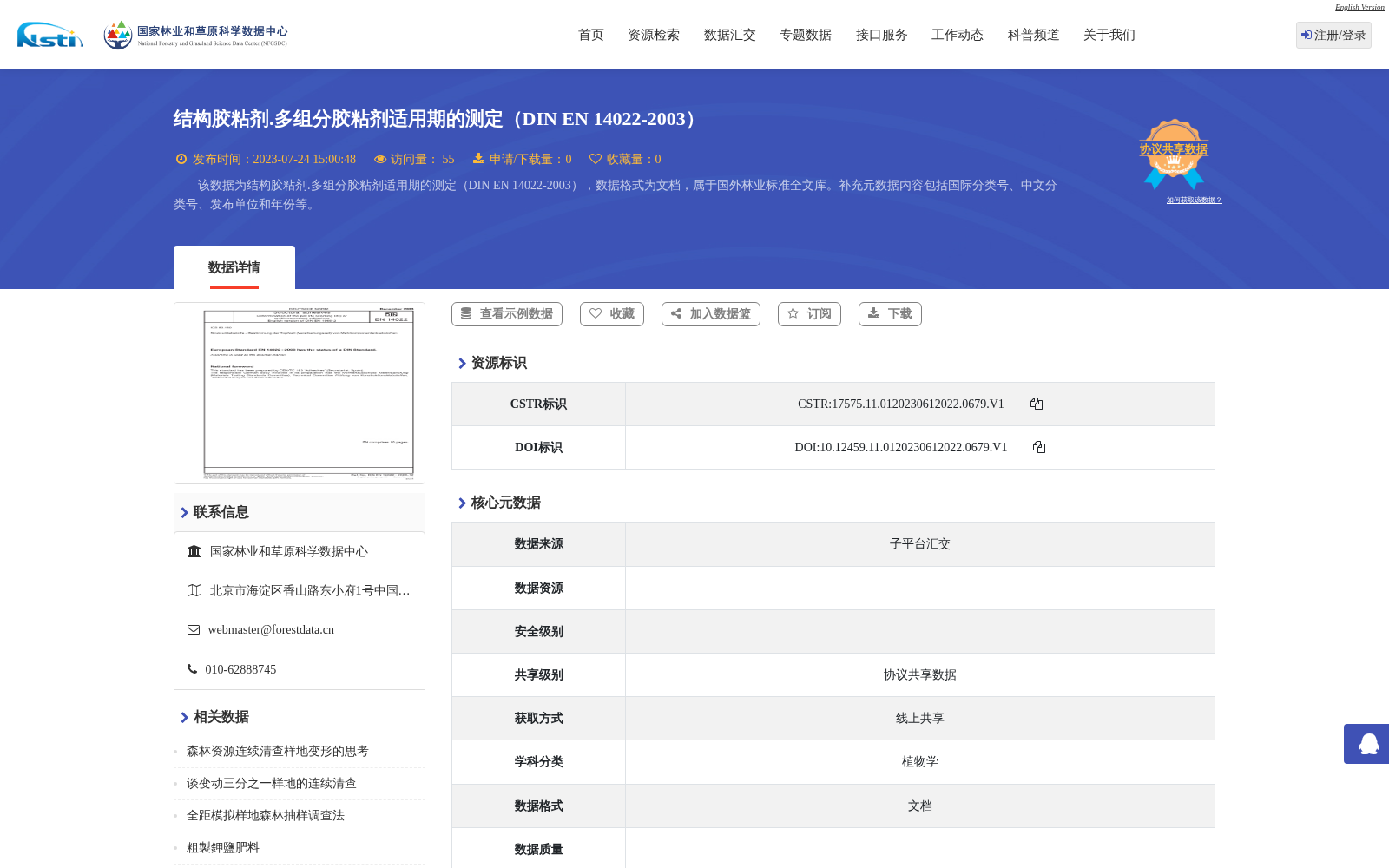Open 资源检索 menu item
Screen dimensions: 1389x868
[x=654, y=35]
